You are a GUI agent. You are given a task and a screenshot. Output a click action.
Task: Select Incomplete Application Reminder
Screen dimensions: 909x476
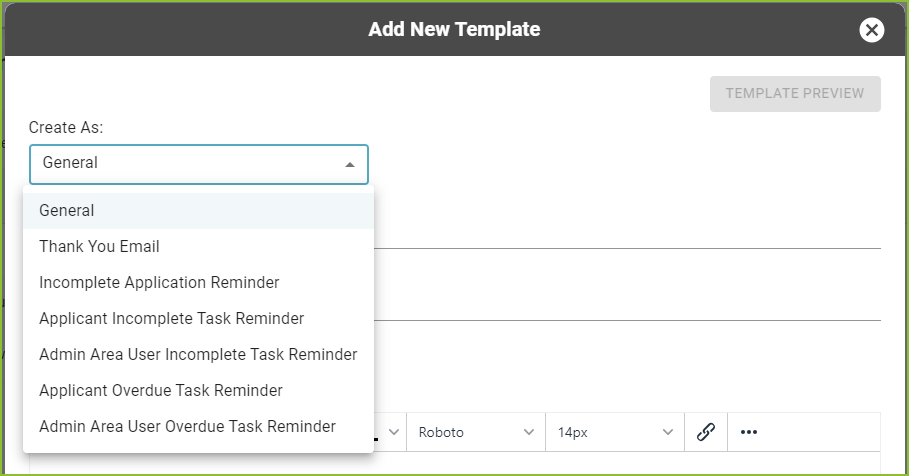tap(198, 282)
